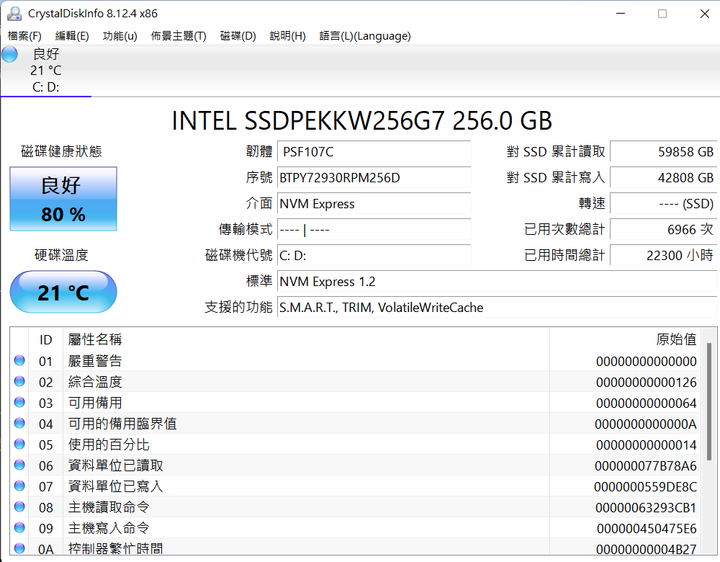This screenshot has width=720, height=562.
Task: Click the standard field NVM Express 1.2
Action: tap(497, 281)
